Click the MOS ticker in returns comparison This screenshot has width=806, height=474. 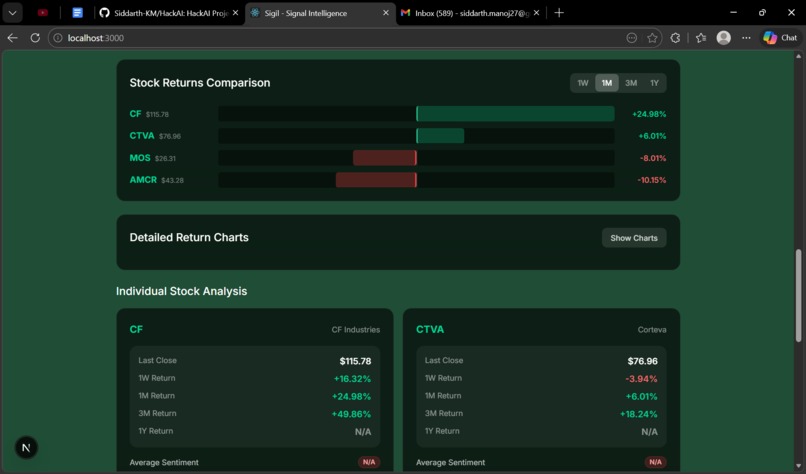click(x=140, y=158)
